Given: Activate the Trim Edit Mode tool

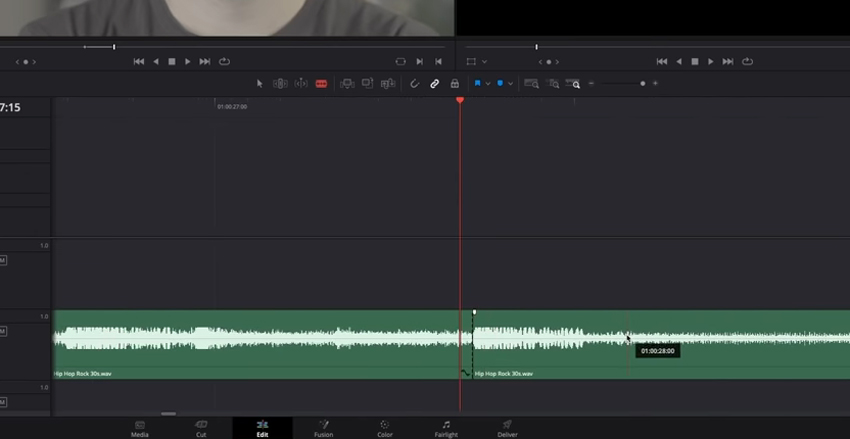Looking at the screenshot, I should point(280,84).
